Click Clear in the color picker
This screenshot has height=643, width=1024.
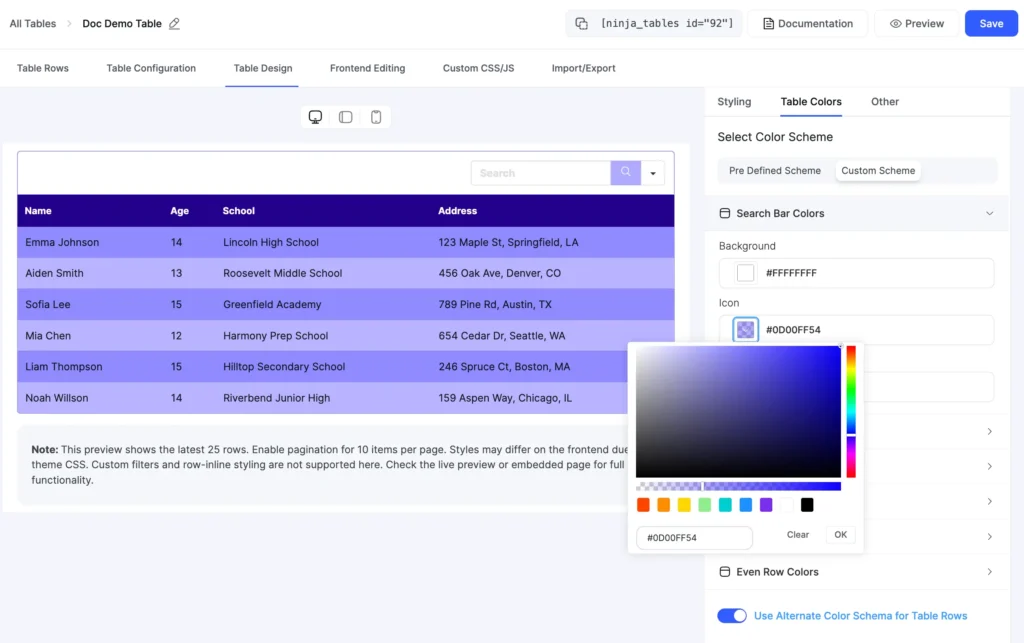coord(797,535)
